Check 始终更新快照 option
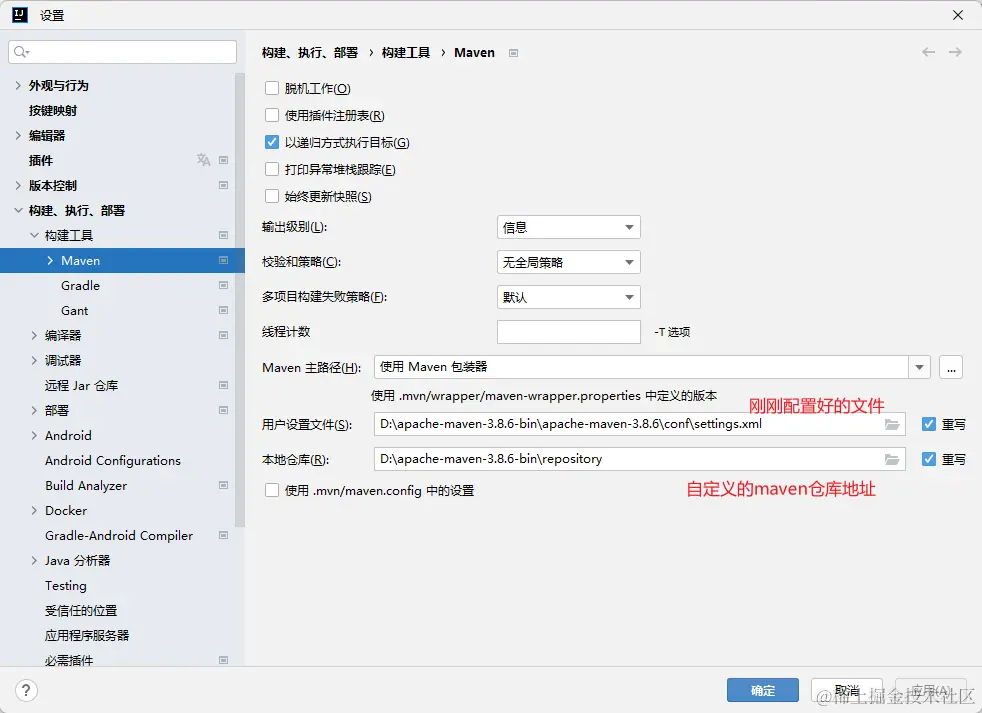 [x=272, y=197]
